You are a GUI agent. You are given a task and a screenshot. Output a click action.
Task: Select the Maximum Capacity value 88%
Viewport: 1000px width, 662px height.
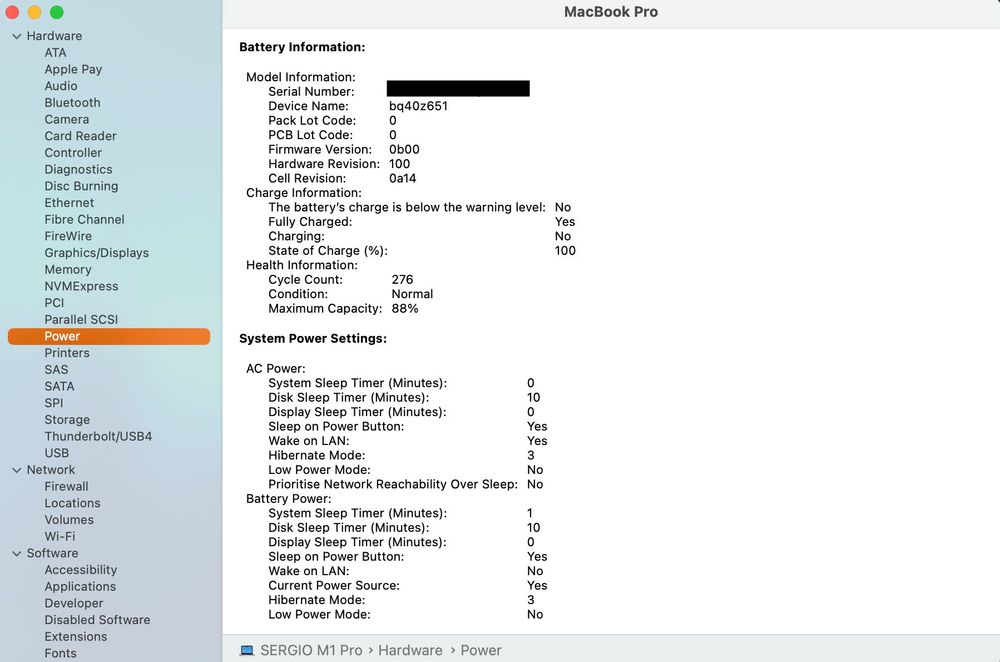405,309
